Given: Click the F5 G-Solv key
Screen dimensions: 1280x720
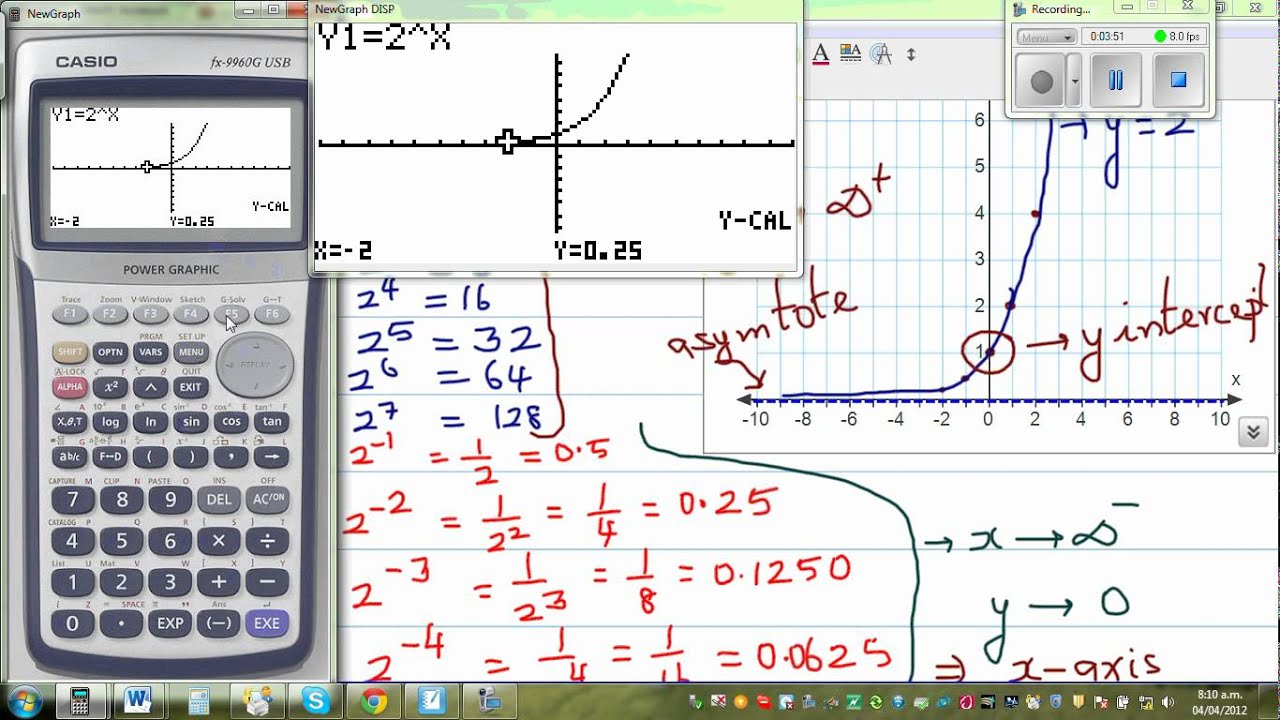Looking at the screenshot, I should pos(231,314).
